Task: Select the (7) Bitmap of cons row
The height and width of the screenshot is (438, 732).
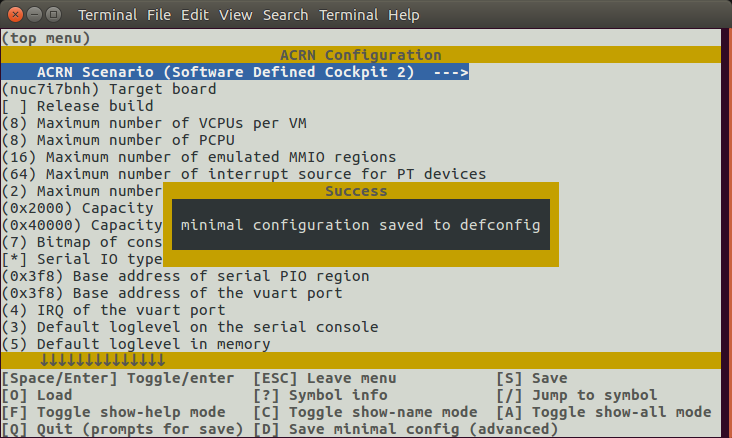Action: tap(82, 242)
